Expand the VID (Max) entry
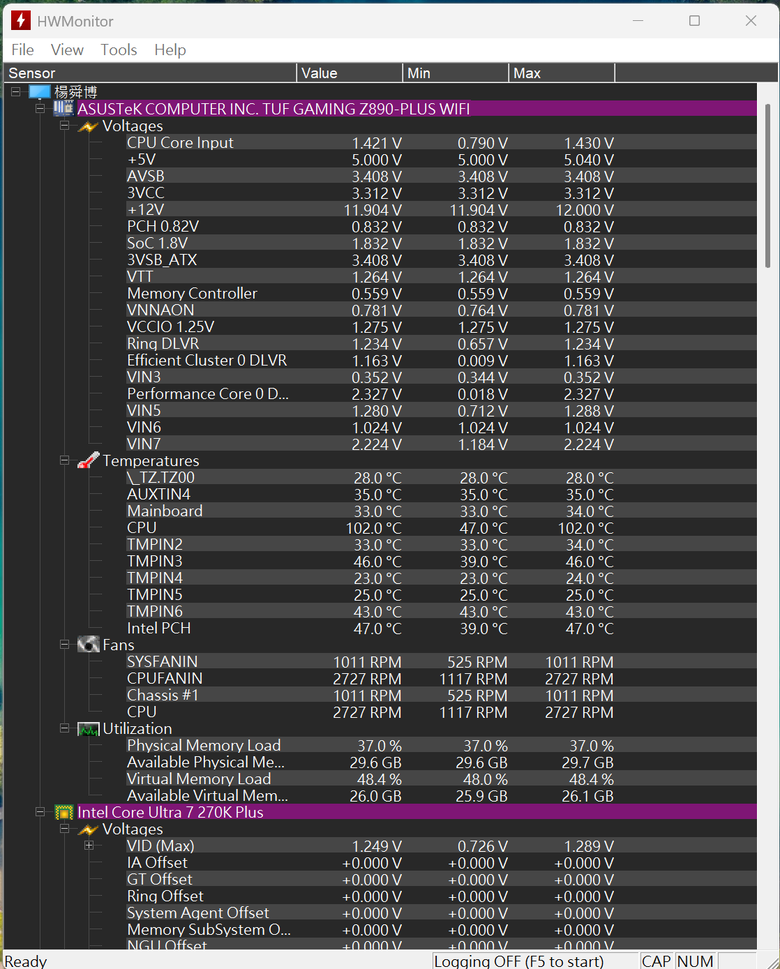The width and height of the screenshot is (780, 969). [89, 845]
